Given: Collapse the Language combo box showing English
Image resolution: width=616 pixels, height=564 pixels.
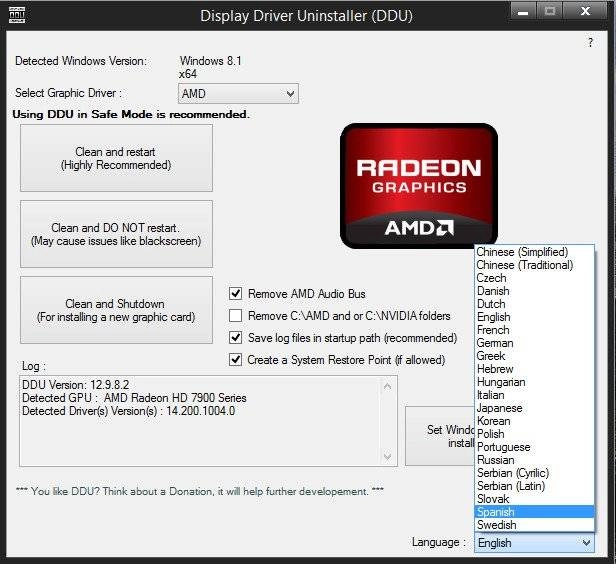Looking at the screenshot, I should coord(534,543).
